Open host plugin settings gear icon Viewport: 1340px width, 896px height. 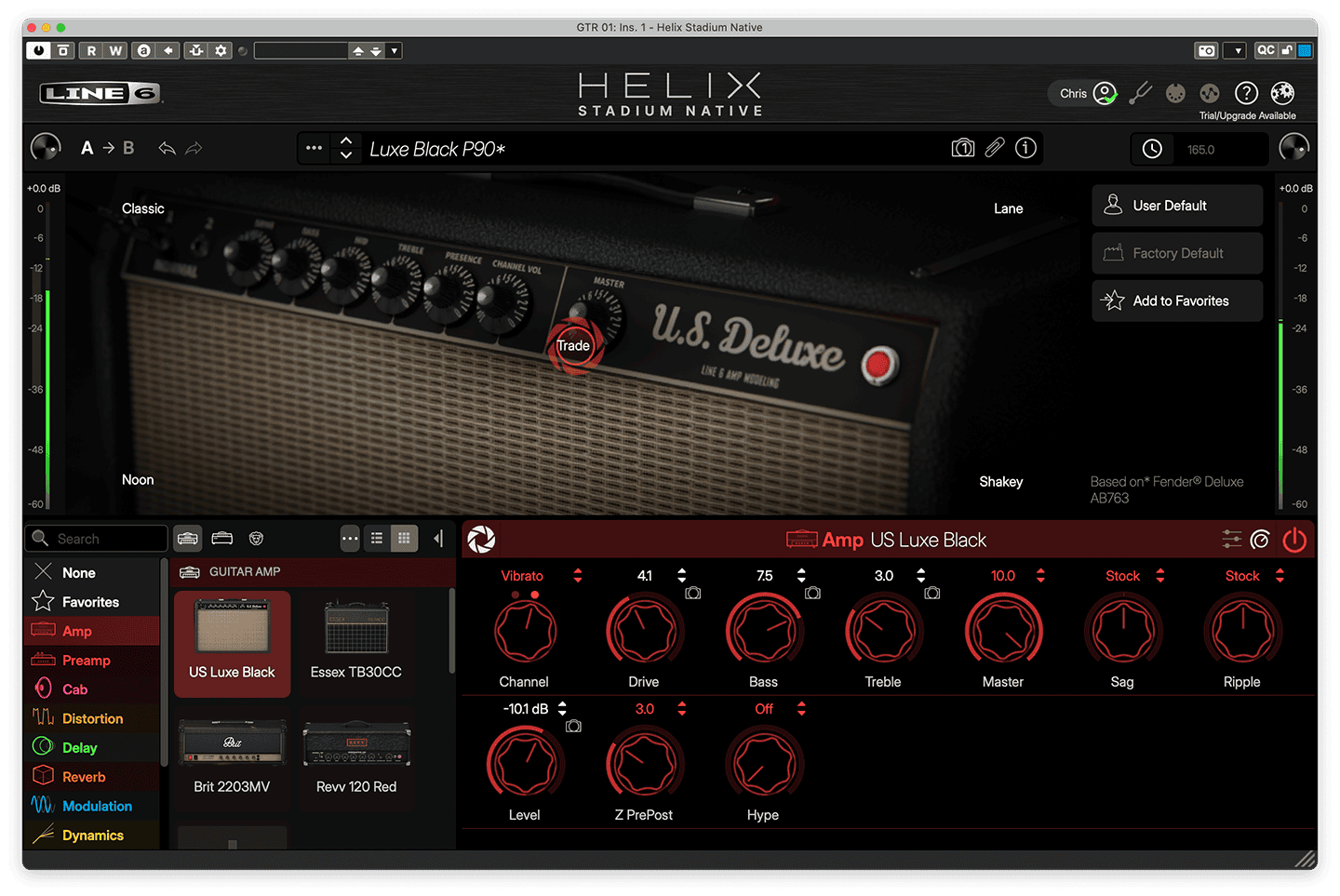click(221, 51)
